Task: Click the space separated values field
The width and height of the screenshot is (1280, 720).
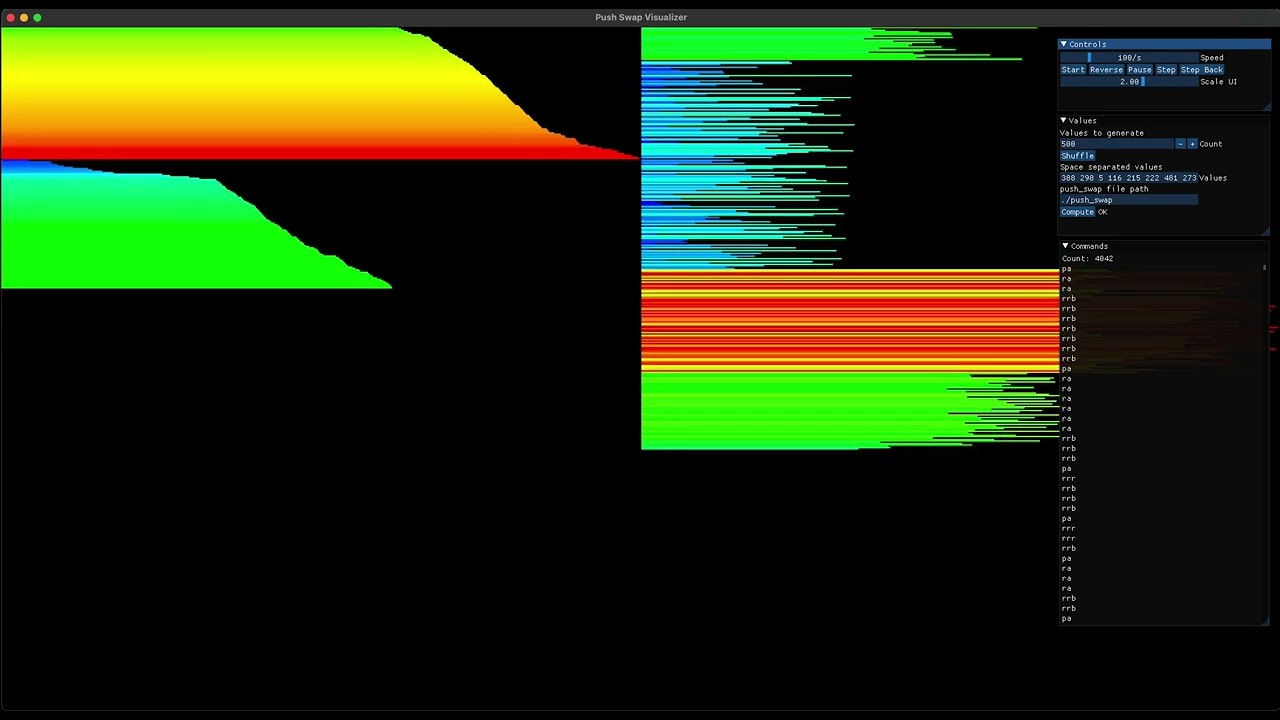Action: coord(1128,178)
